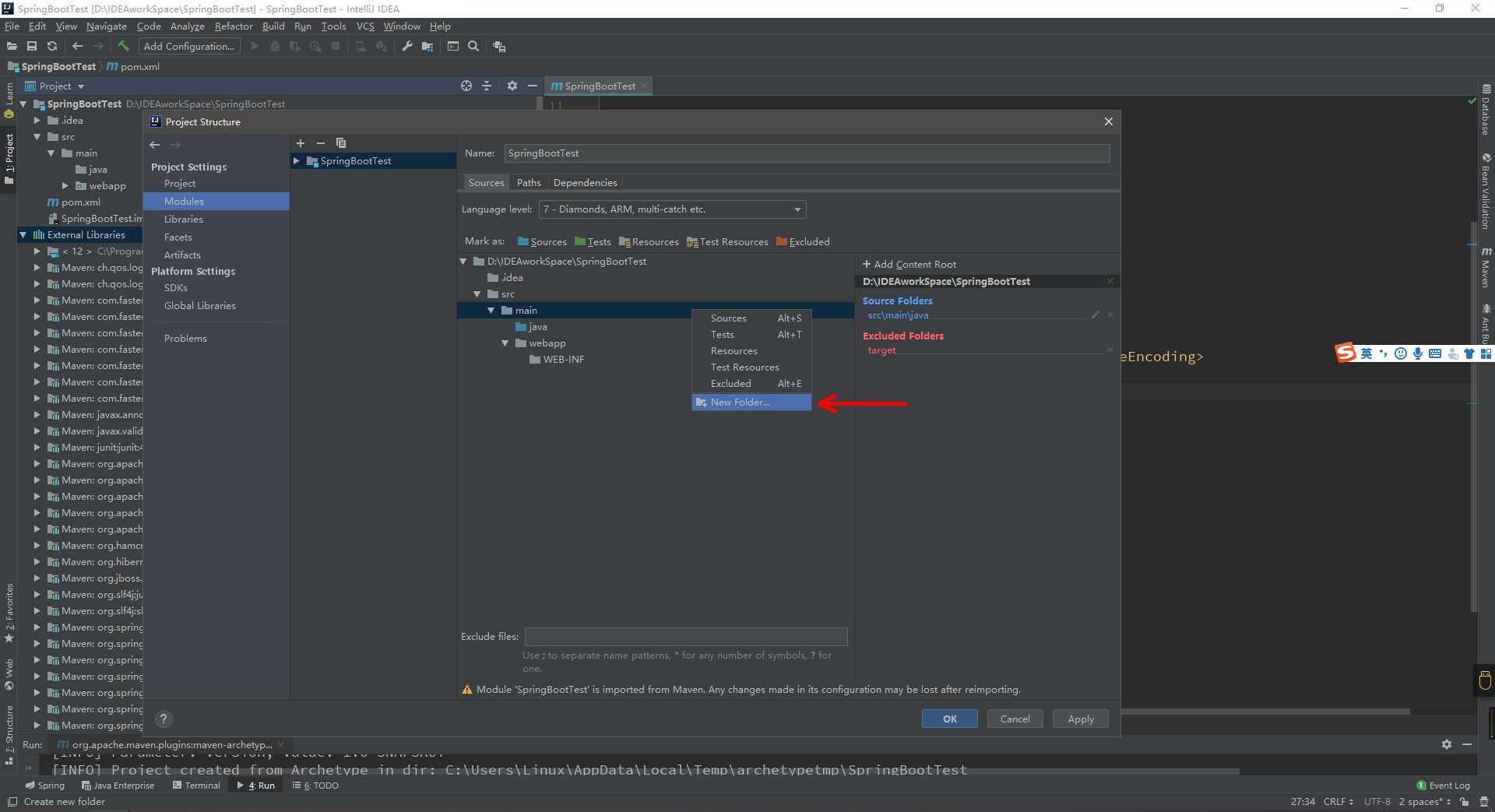Mark folder as Excluded
The height and width of the screenshot is (812, 1495).
[x=803, y=242]
